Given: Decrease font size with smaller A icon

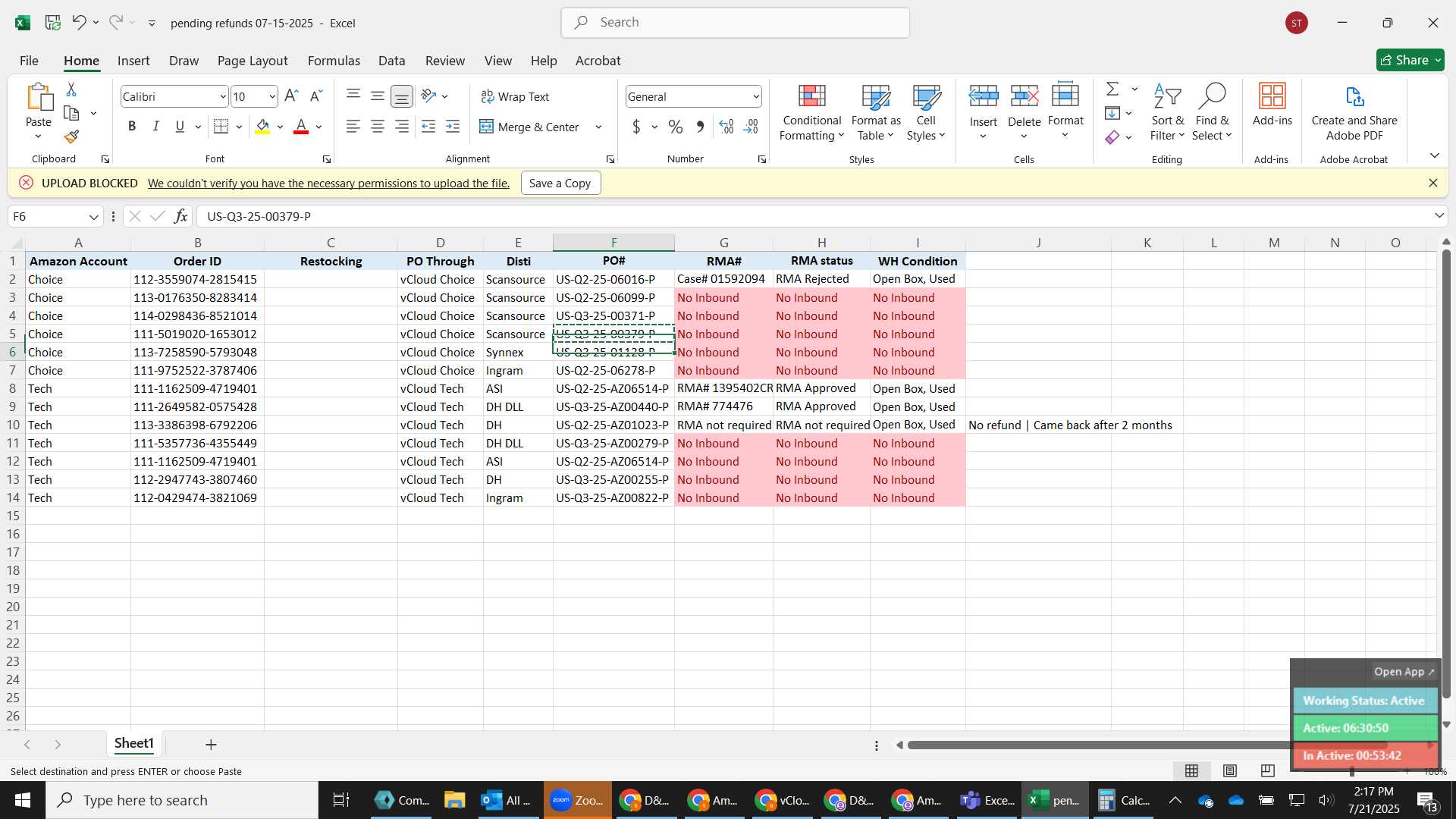Looking at the screenshot, I should click(316, 96).
